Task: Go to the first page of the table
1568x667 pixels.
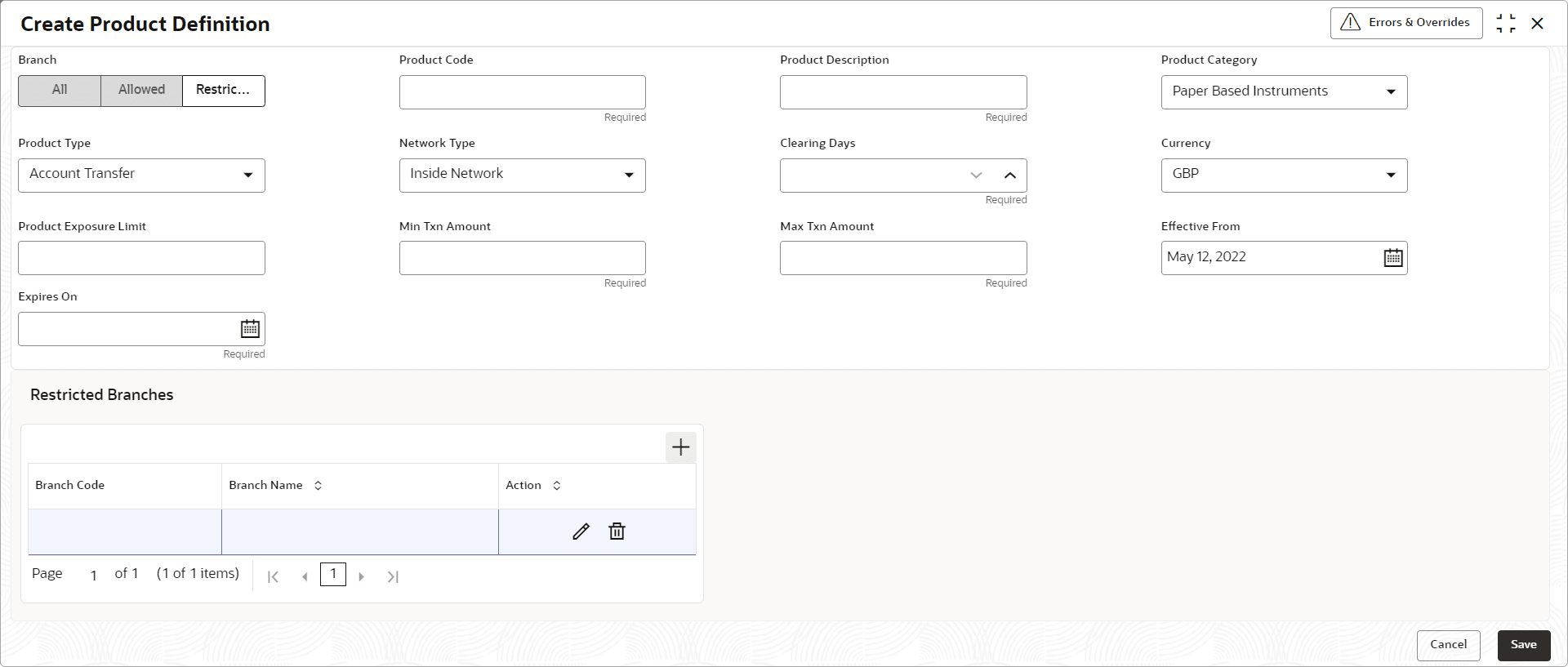Action: click(274, 576)
